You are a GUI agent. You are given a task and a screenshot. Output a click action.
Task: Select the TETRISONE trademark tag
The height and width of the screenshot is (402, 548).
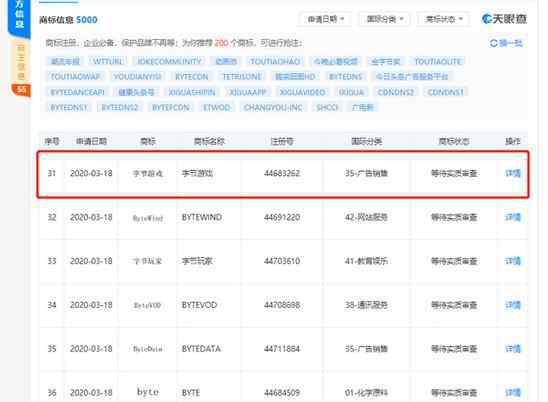[x=242, y=77]
